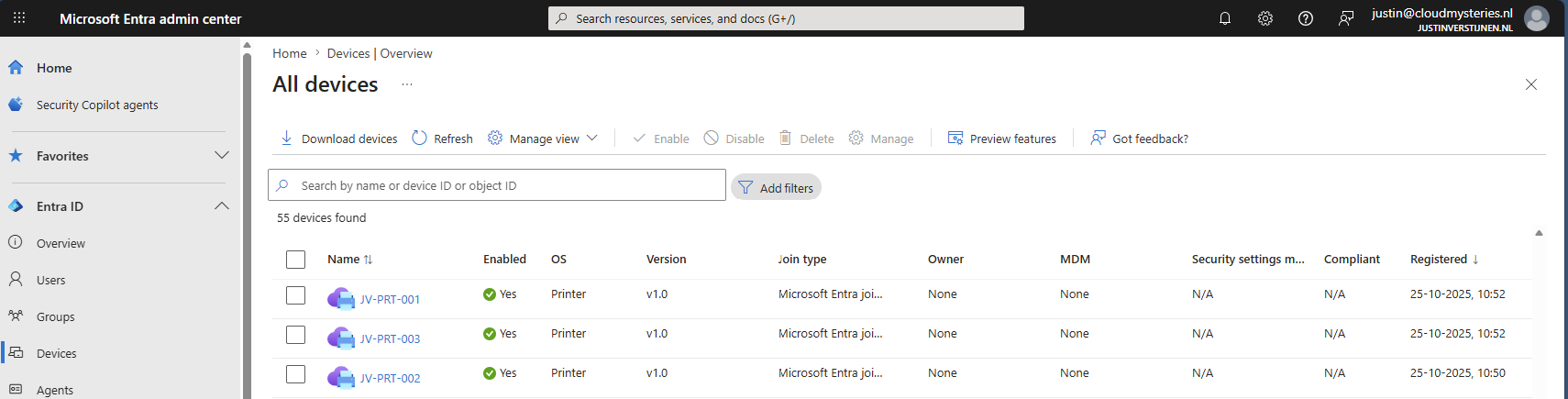Focus the global search resources field
The width and height of the screenshot is (1568, 399).
(786, 18)
